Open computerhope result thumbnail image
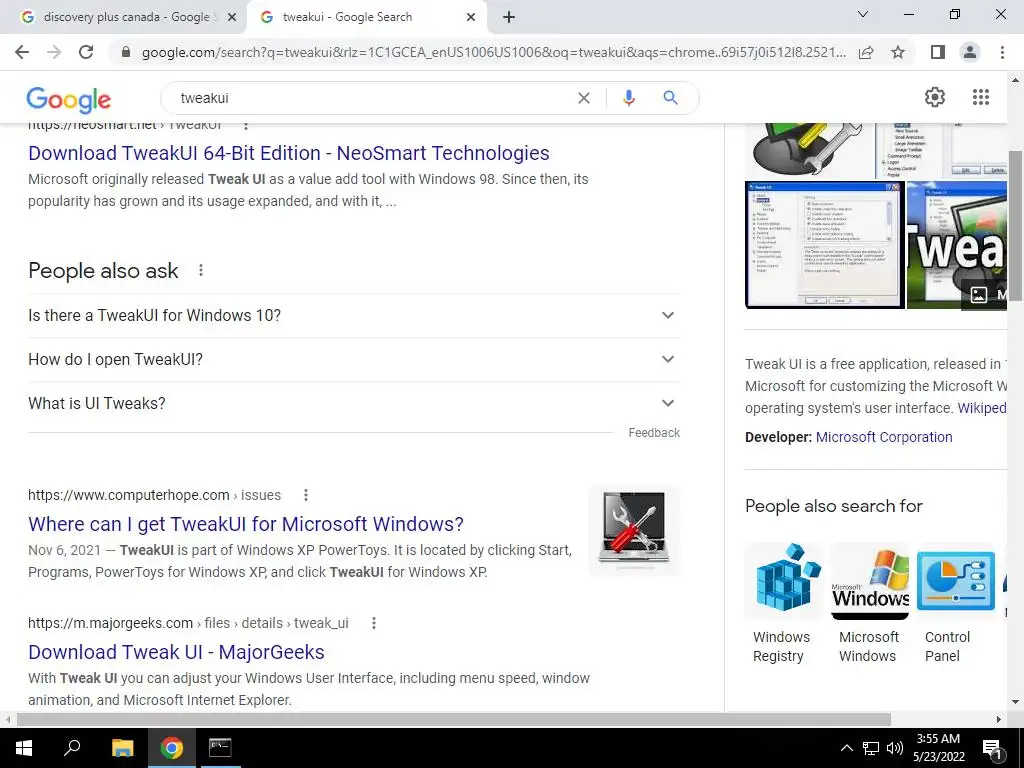 point(634,530)
